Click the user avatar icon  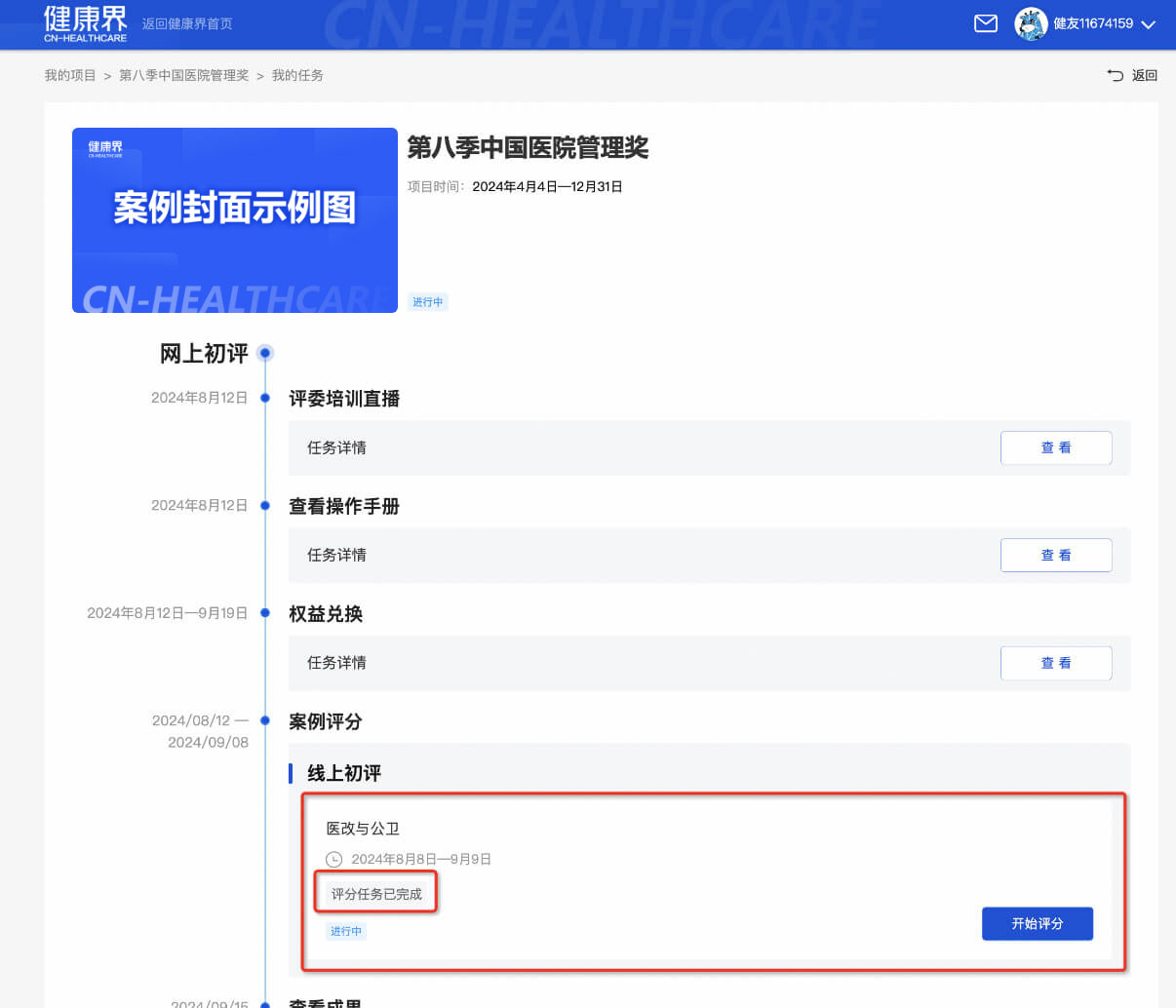[1031, 23]
